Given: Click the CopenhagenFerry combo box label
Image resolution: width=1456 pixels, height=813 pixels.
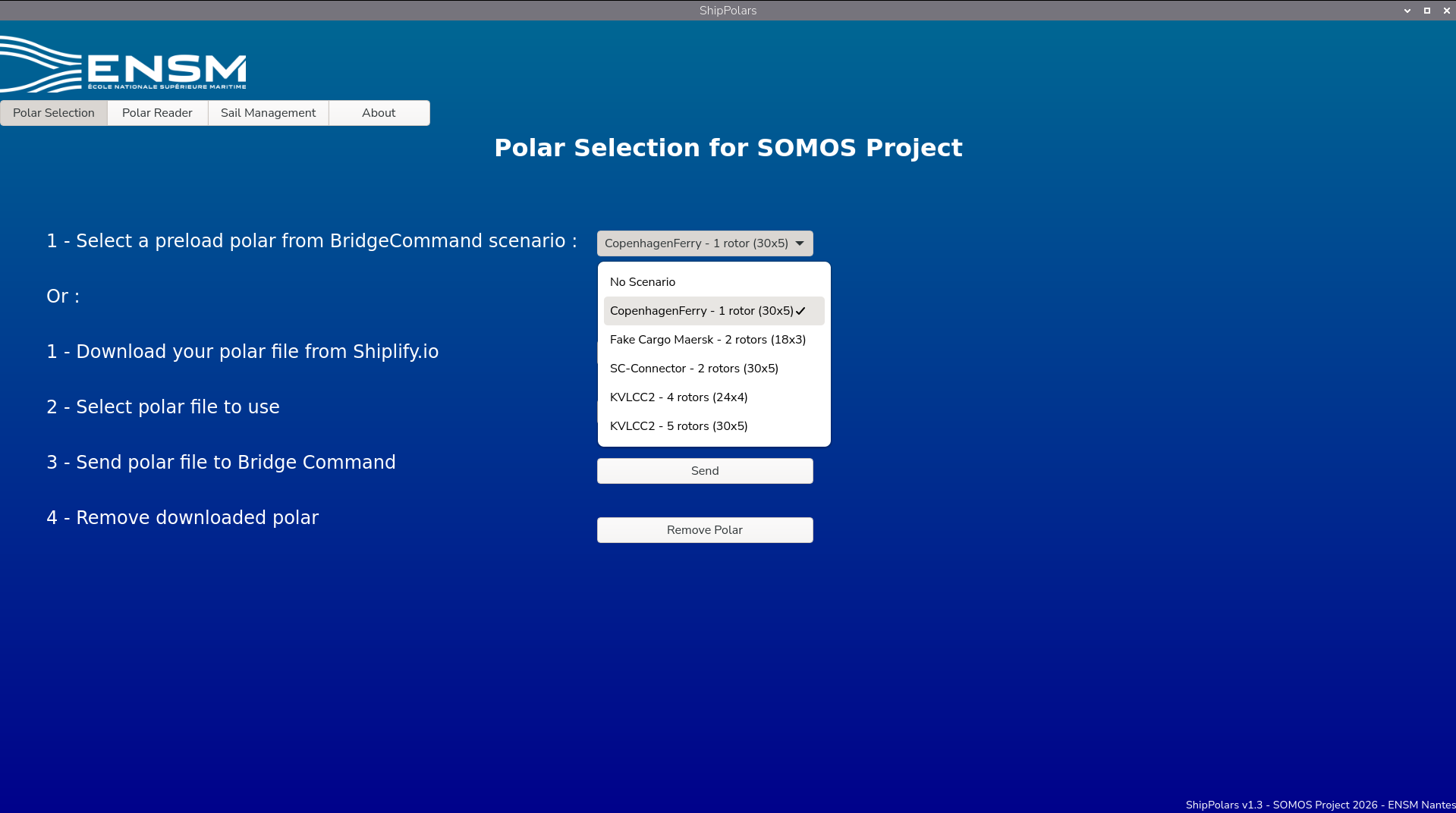Looking at the screenshot, I should (x=696, y=243).
